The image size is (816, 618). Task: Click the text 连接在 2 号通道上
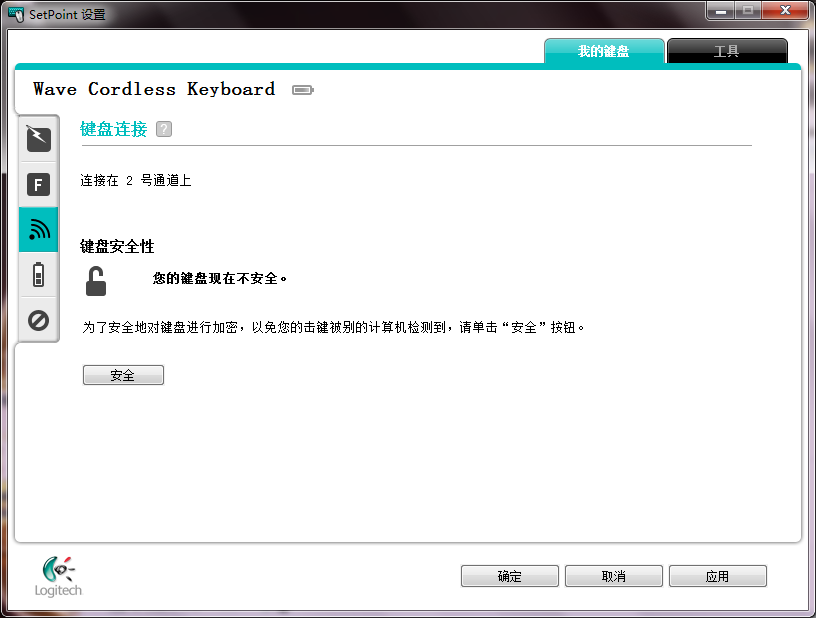tap(136, 181)
